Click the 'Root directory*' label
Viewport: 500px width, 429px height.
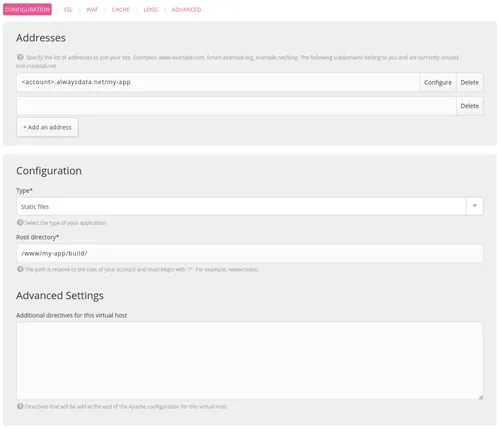tap(37, 237)
